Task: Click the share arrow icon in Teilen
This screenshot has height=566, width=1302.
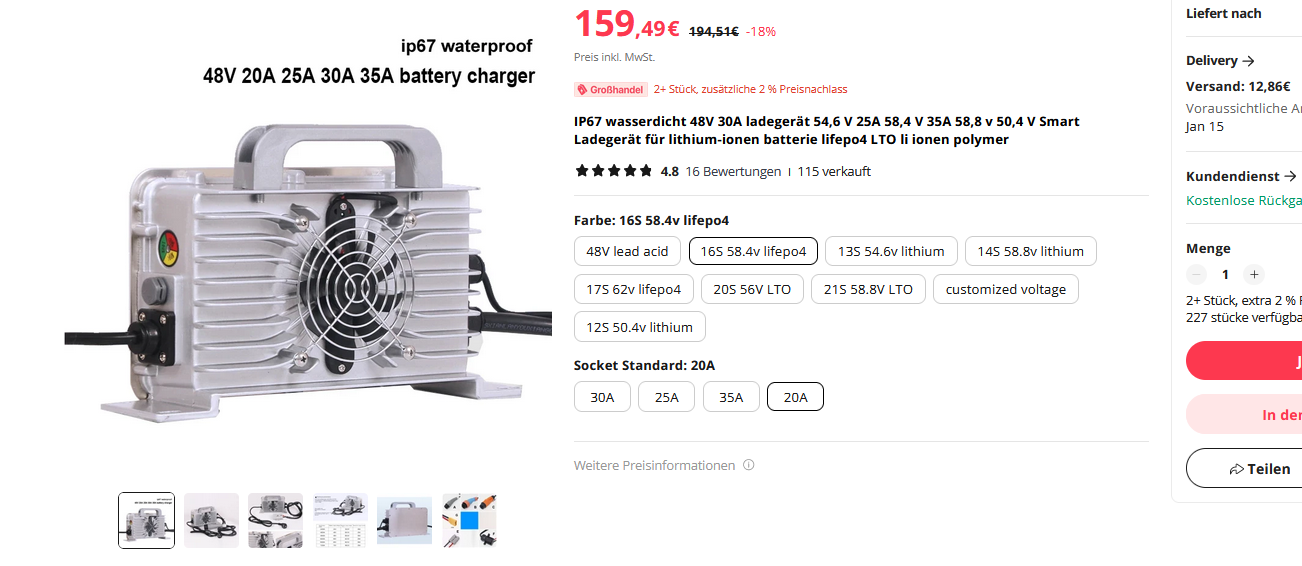Action: click(1237, 469)
